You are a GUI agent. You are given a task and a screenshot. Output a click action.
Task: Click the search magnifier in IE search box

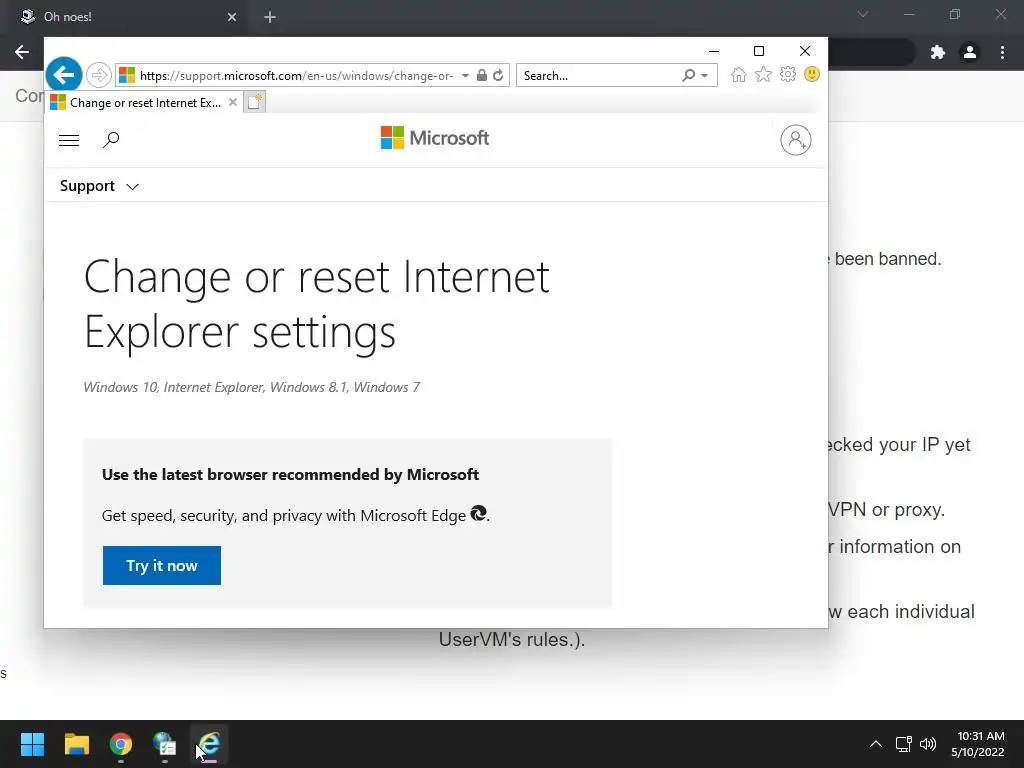688,75
